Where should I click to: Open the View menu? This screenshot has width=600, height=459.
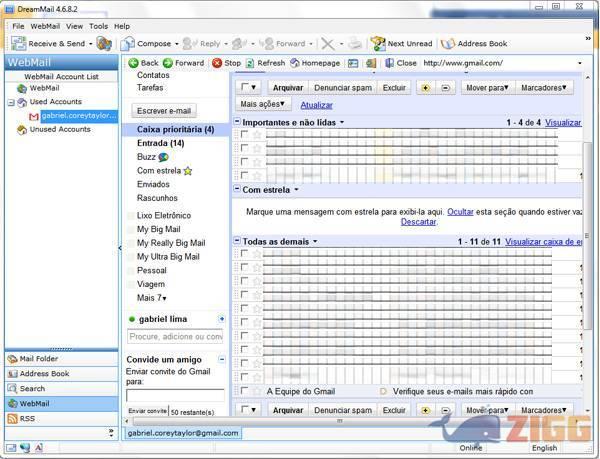74,26
